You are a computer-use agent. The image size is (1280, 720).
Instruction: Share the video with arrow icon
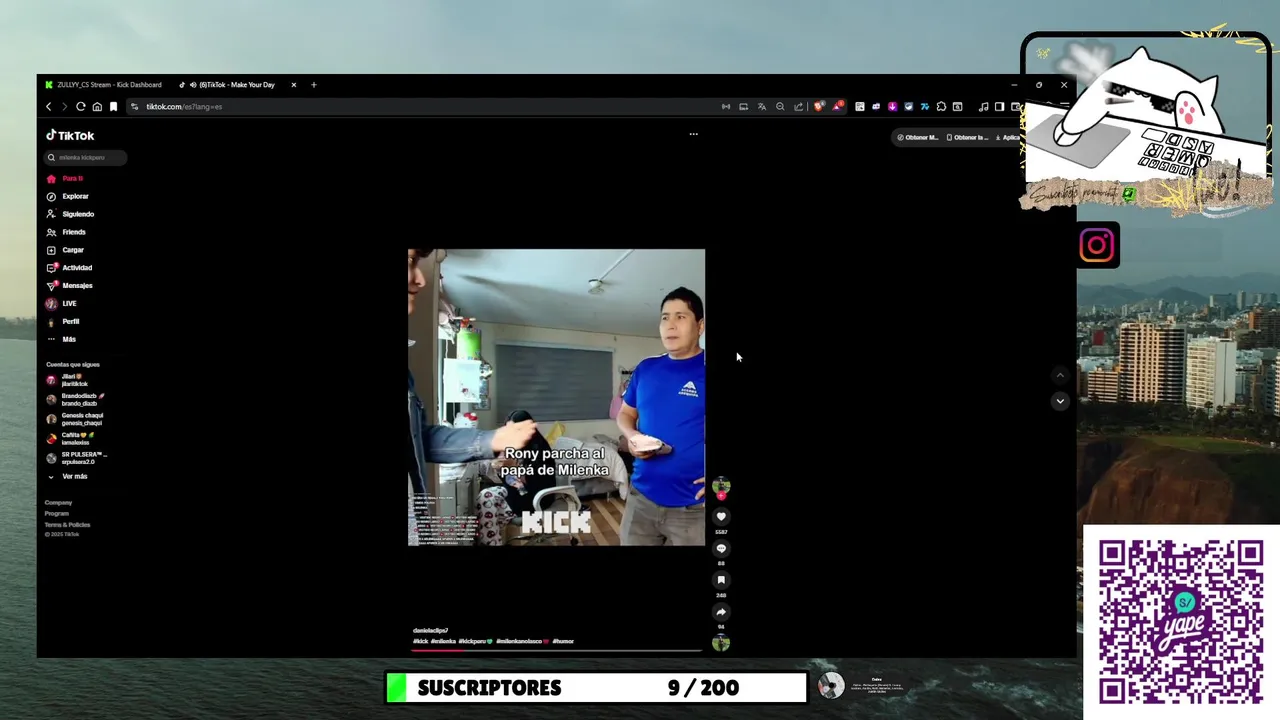[x=721, y=612]
